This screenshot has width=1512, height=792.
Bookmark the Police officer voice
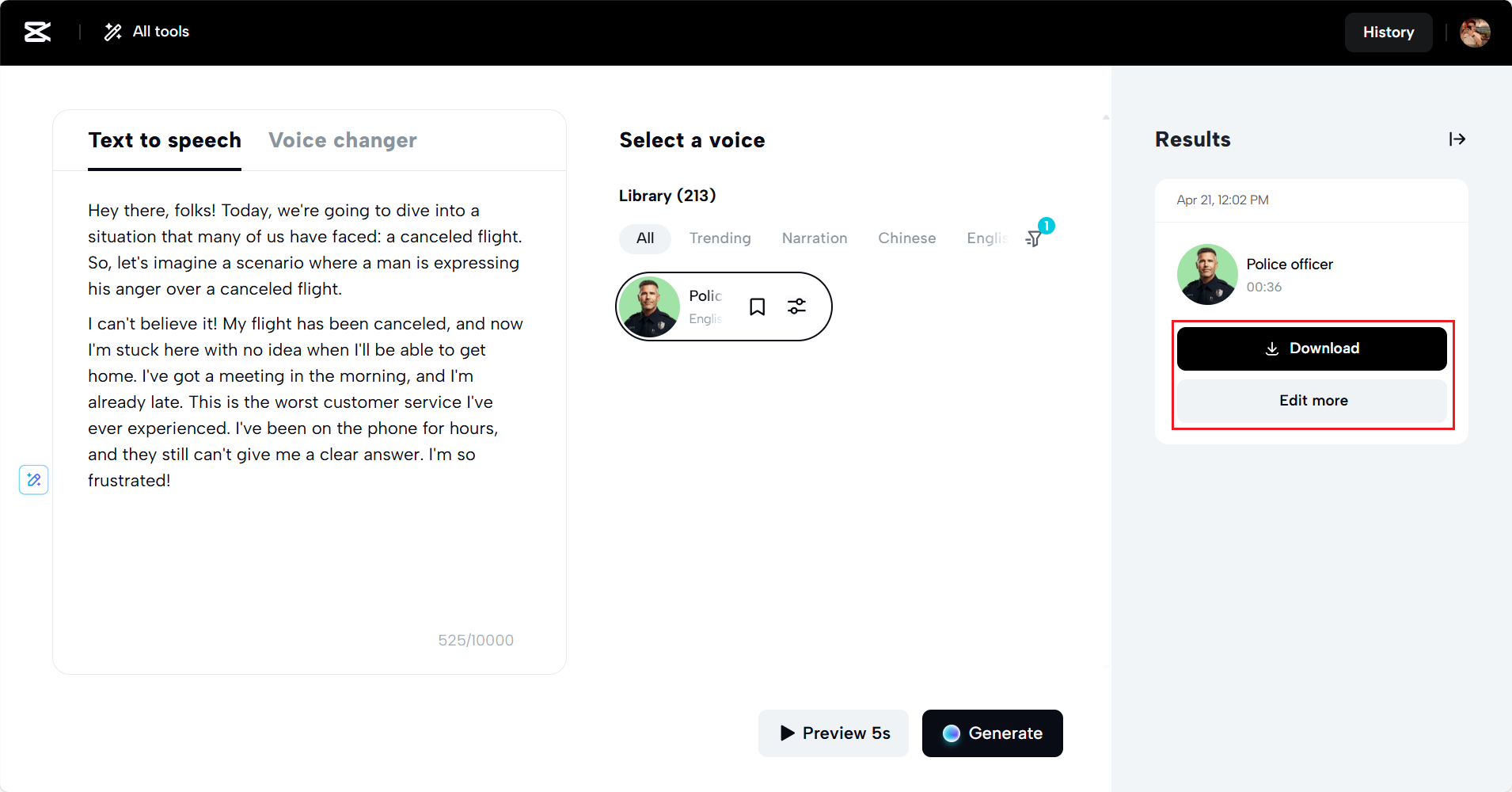point(757,307)
